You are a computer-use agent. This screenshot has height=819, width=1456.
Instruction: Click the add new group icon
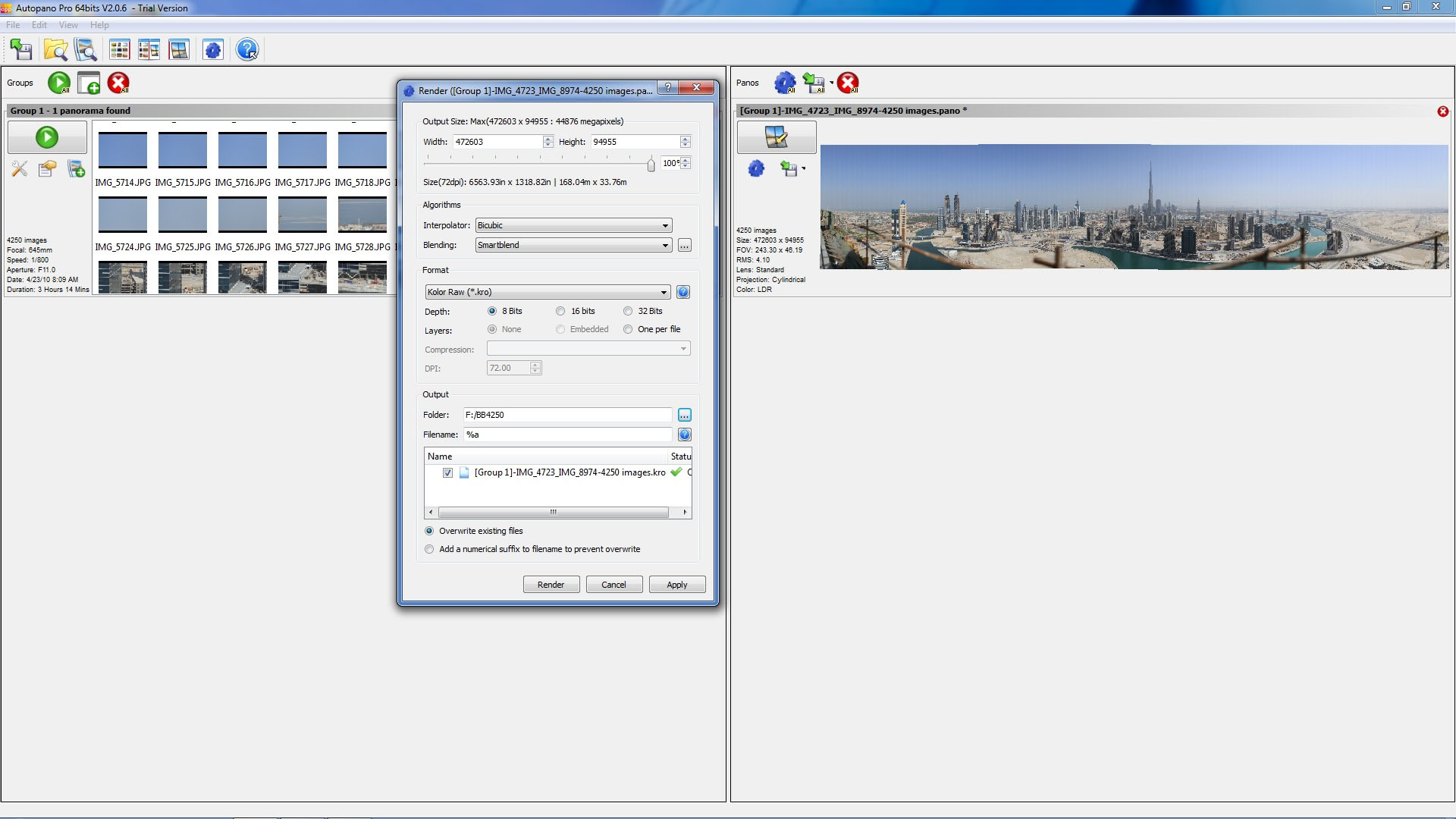click(89, 83)
